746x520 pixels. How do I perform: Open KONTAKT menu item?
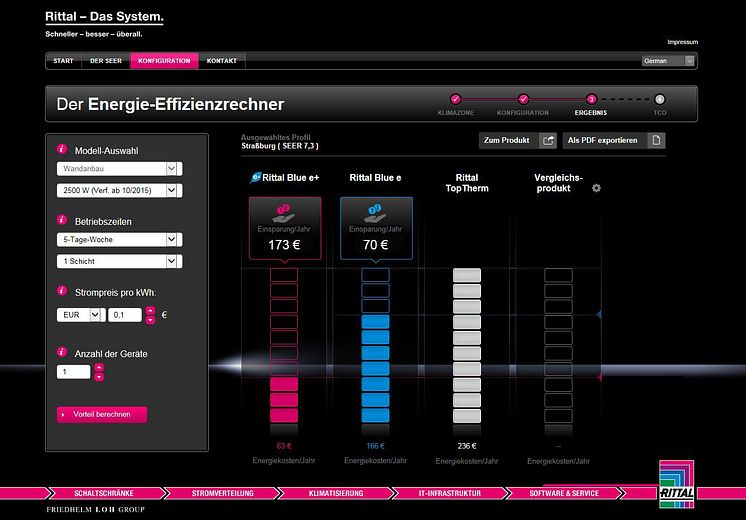click(x=222, y=61)
